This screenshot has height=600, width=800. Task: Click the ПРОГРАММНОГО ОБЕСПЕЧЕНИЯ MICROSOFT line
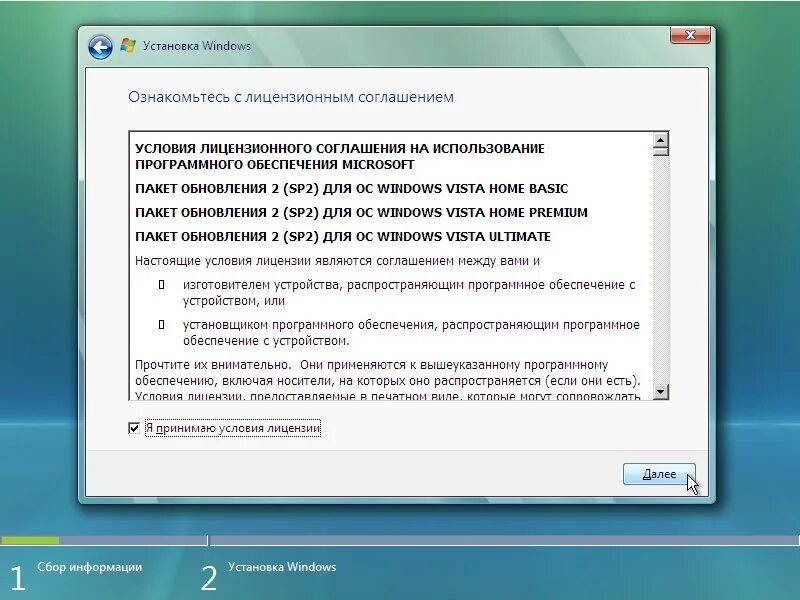pos(274,165)
